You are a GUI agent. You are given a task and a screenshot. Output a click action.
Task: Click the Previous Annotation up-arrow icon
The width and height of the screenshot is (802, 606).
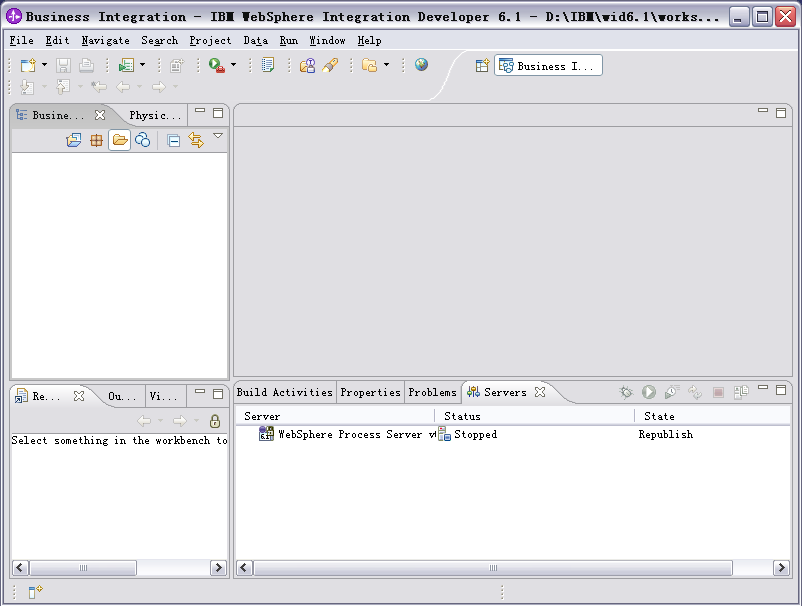coord(63,87)
